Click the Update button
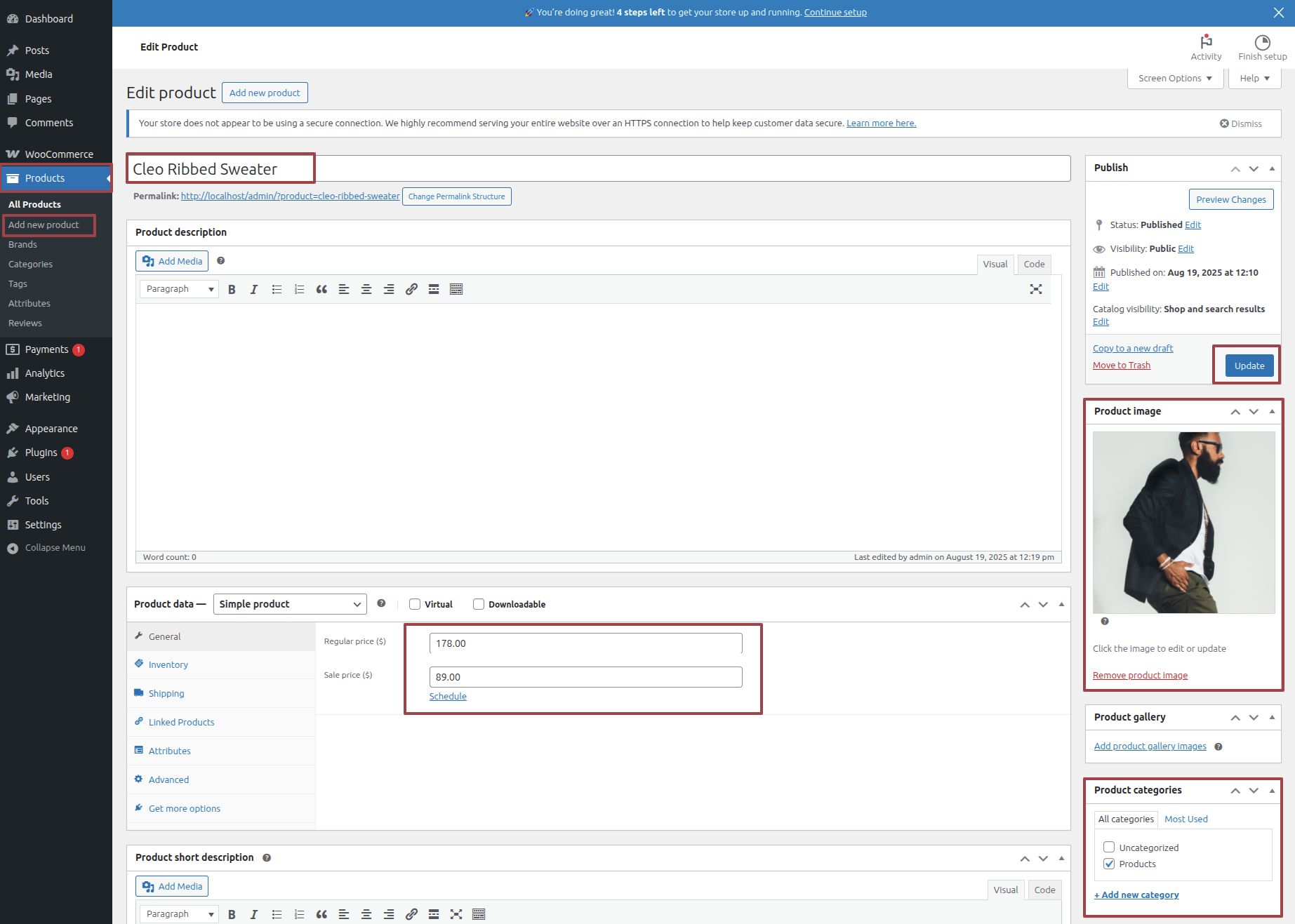Image resolution: width=1295 pixels, height=924 pixels. (1249, 366)
